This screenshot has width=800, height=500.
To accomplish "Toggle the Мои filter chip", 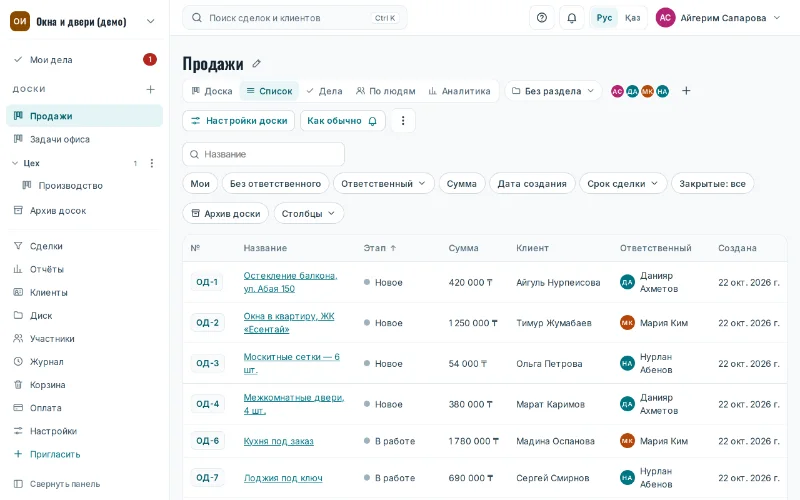I will click(200, 184).
